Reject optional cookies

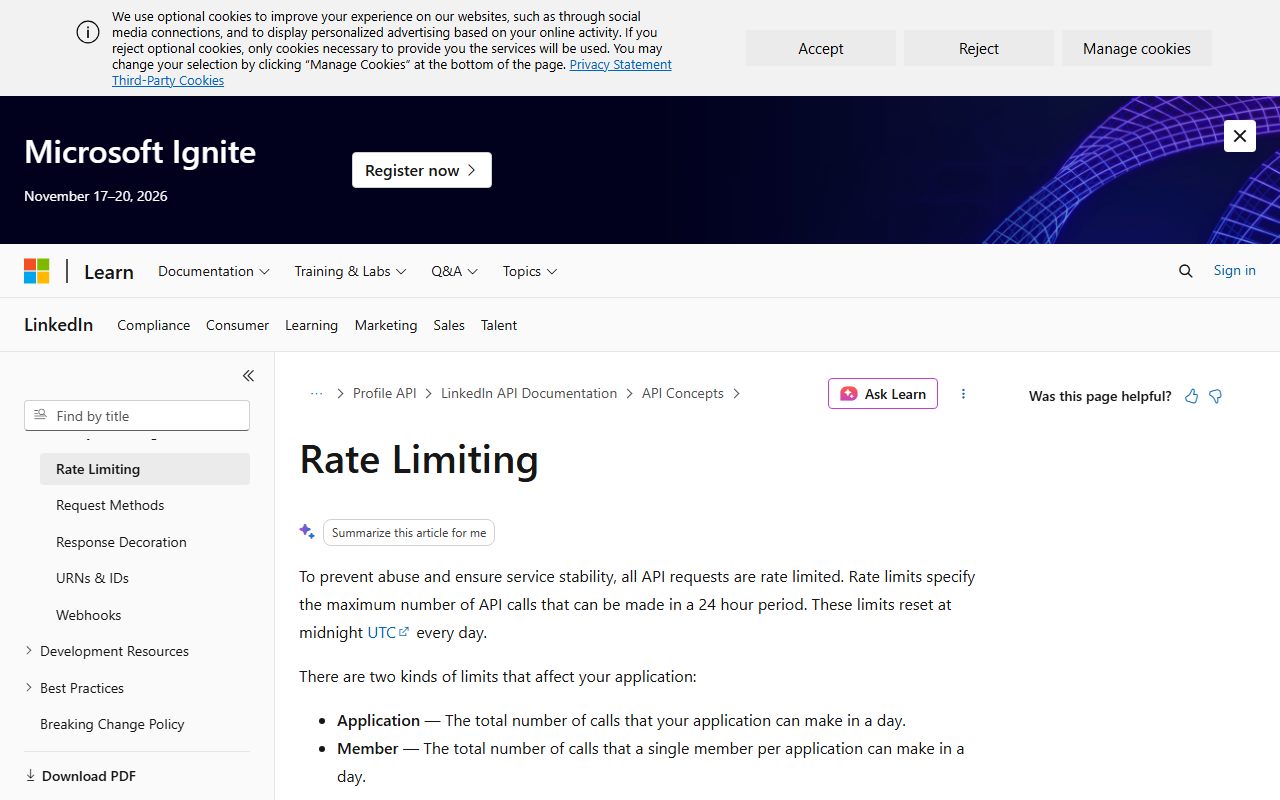pyautogui.click(x=979, y=48)
